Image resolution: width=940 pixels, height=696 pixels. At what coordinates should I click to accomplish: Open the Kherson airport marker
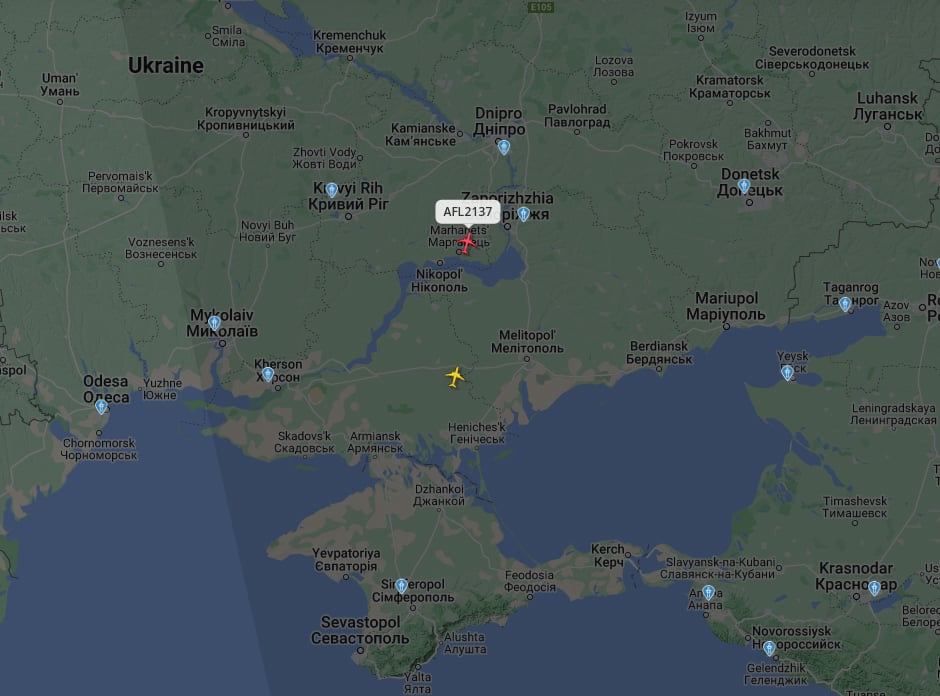click(268, 374)
